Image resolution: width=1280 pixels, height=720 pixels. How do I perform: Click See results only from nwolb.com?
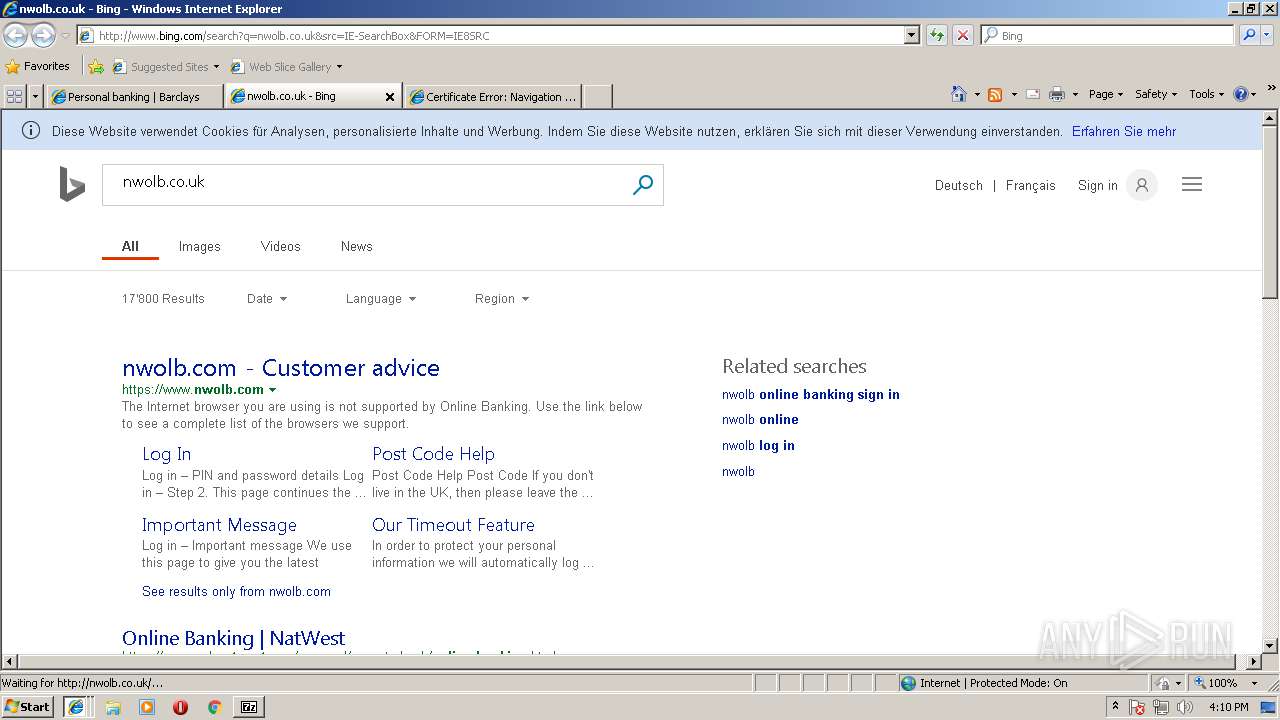pyautogui.click(x=236, y=592)
